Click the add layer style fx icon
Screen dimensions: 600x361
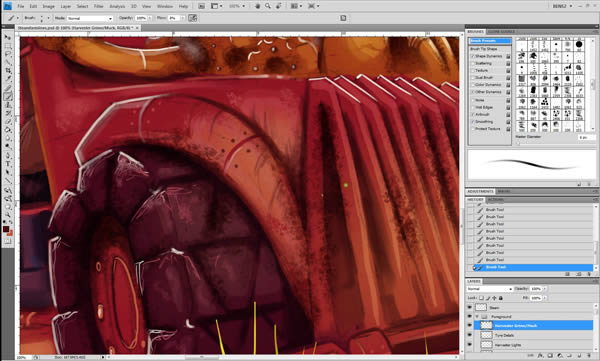[541, 356]
